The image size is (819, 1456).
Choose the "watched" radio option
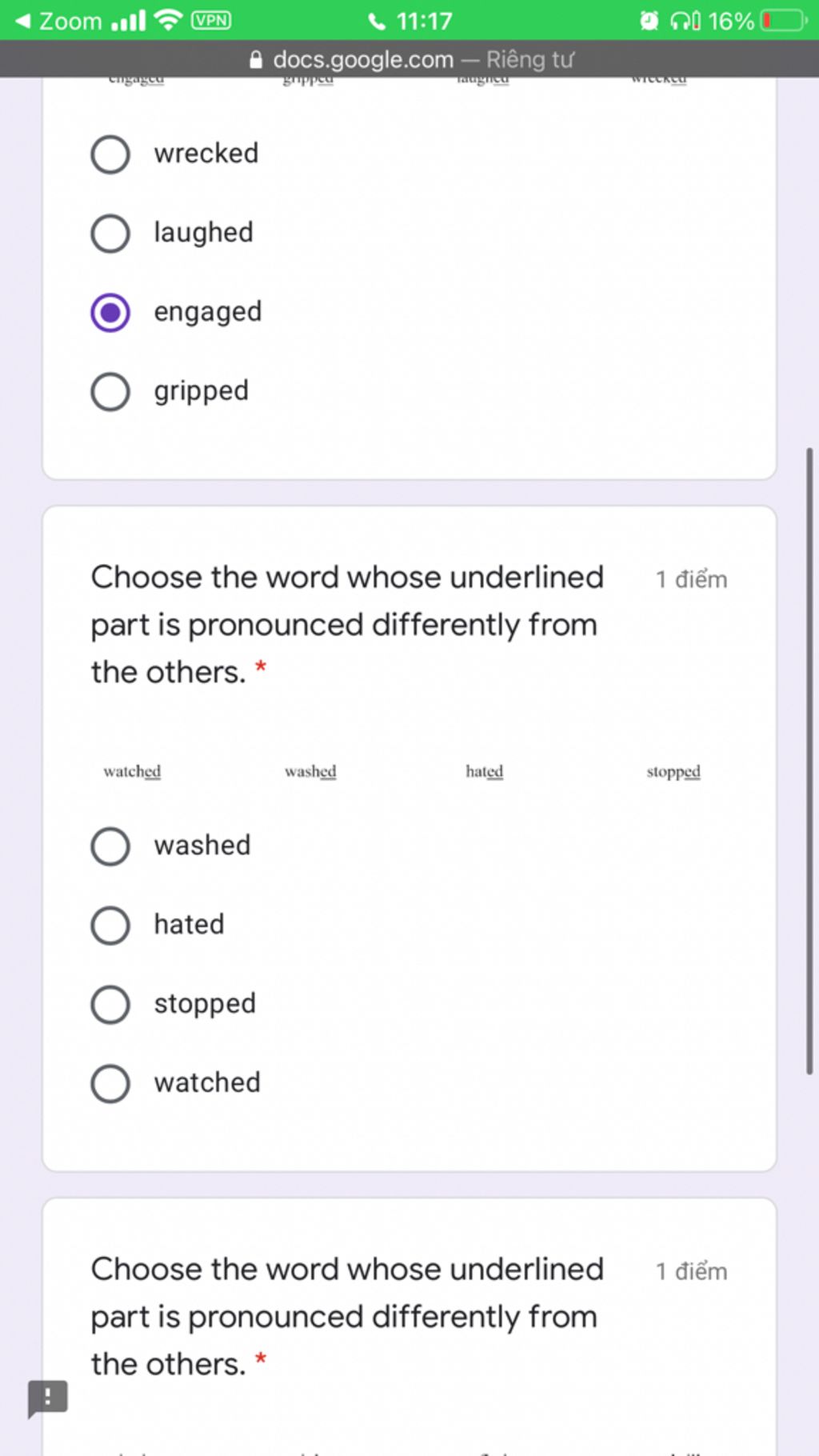[110, 1084]
